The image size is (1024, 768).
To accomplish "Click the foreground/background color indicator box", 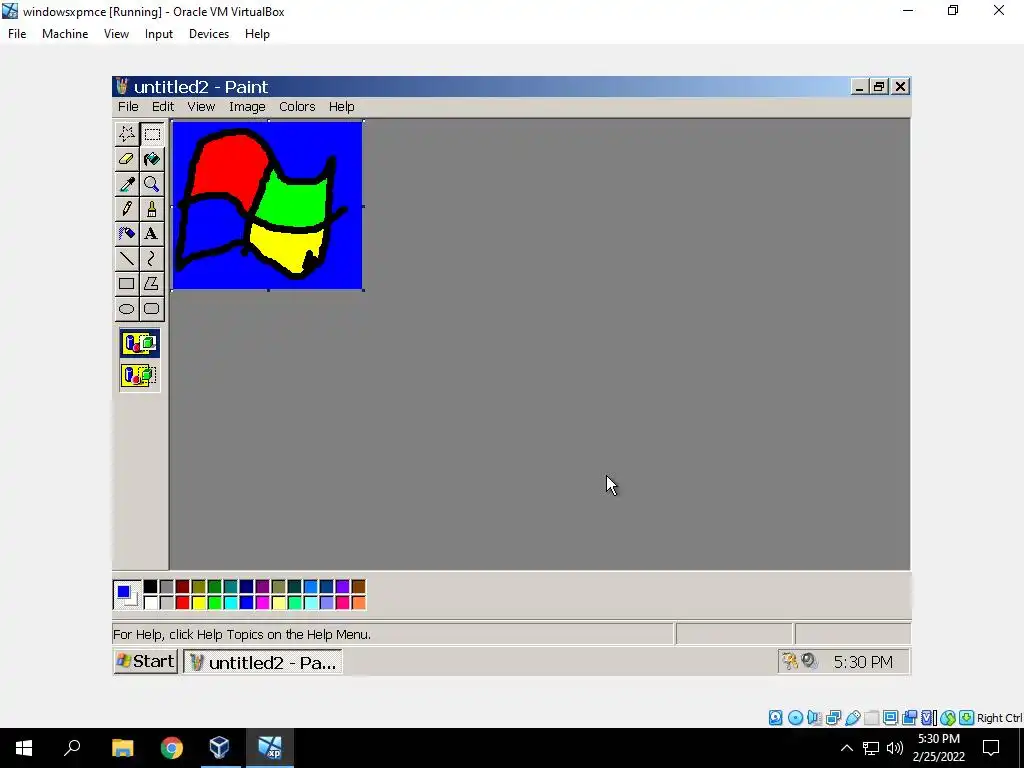I will pyautogui.click(x=126, y=594).
